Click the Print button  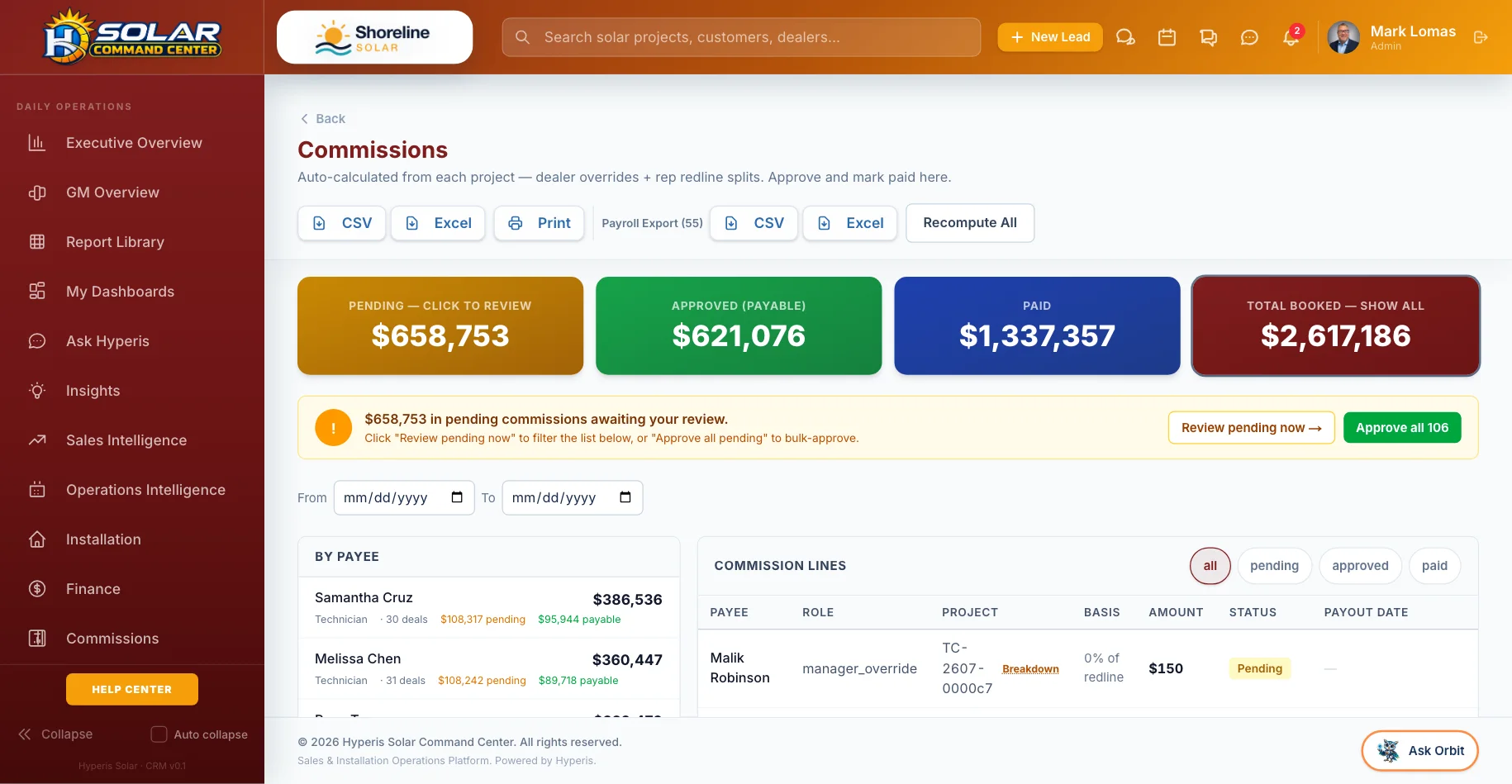pyautogui.click(x=539, y=223)
